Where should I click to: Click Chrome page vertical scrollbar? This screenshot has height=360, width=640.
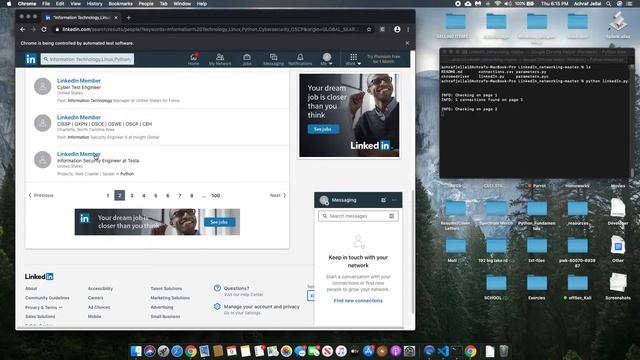413,251
